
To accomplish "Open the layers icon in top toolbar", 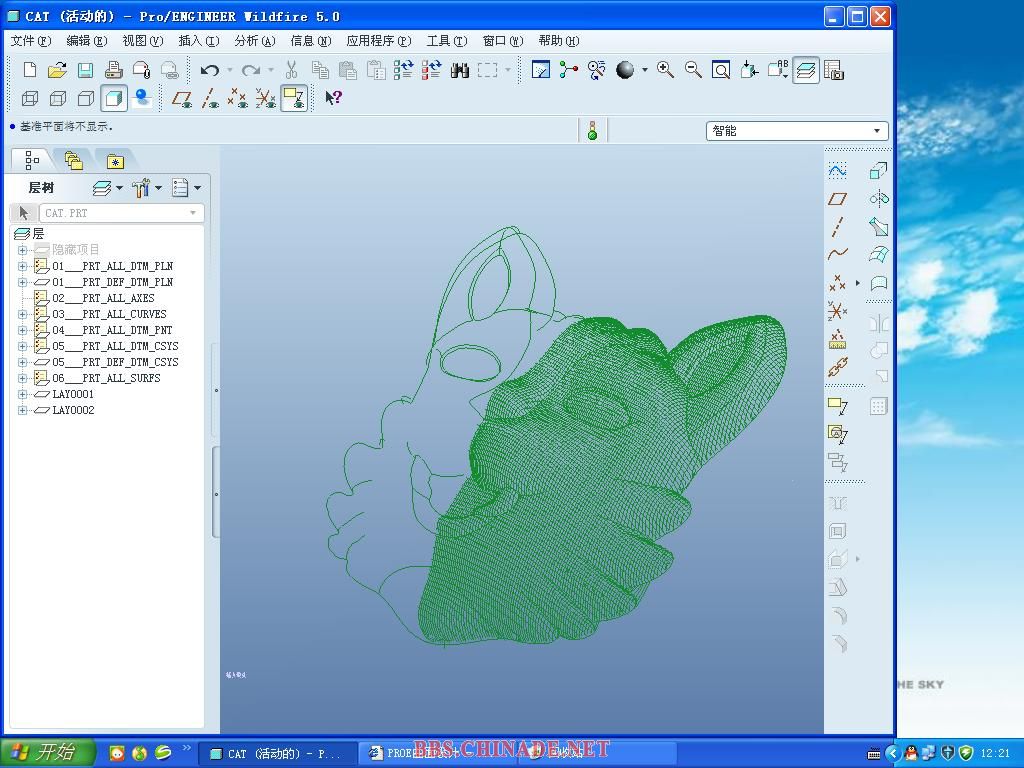I will point(806,70).
